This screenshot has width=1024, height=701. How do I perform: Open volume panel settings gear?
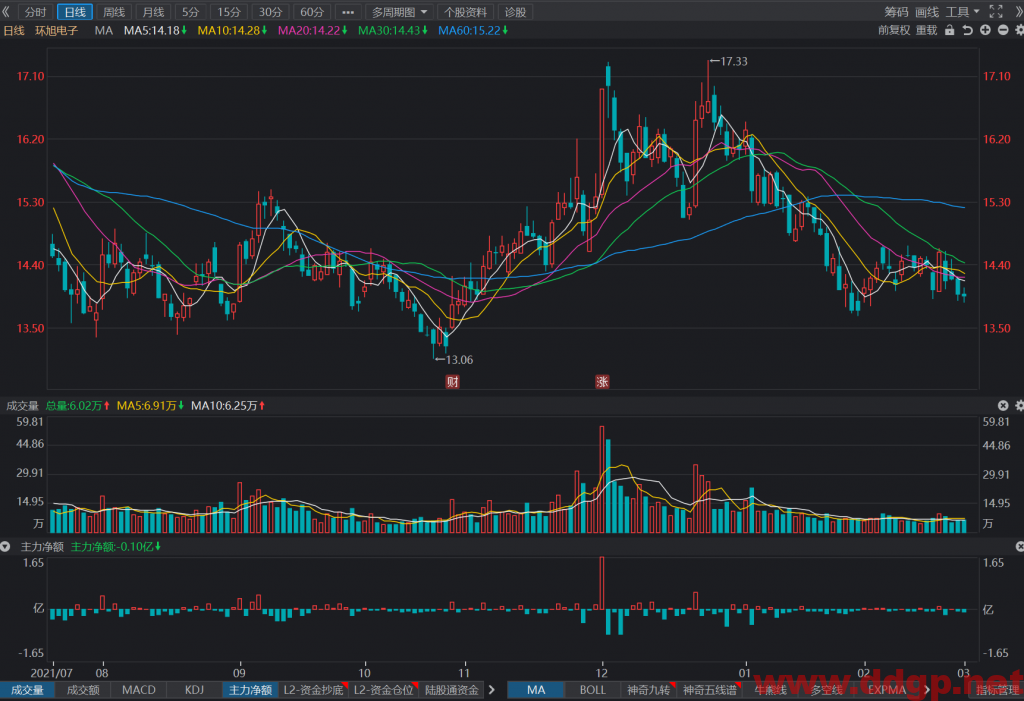(x=1019, y=406)
